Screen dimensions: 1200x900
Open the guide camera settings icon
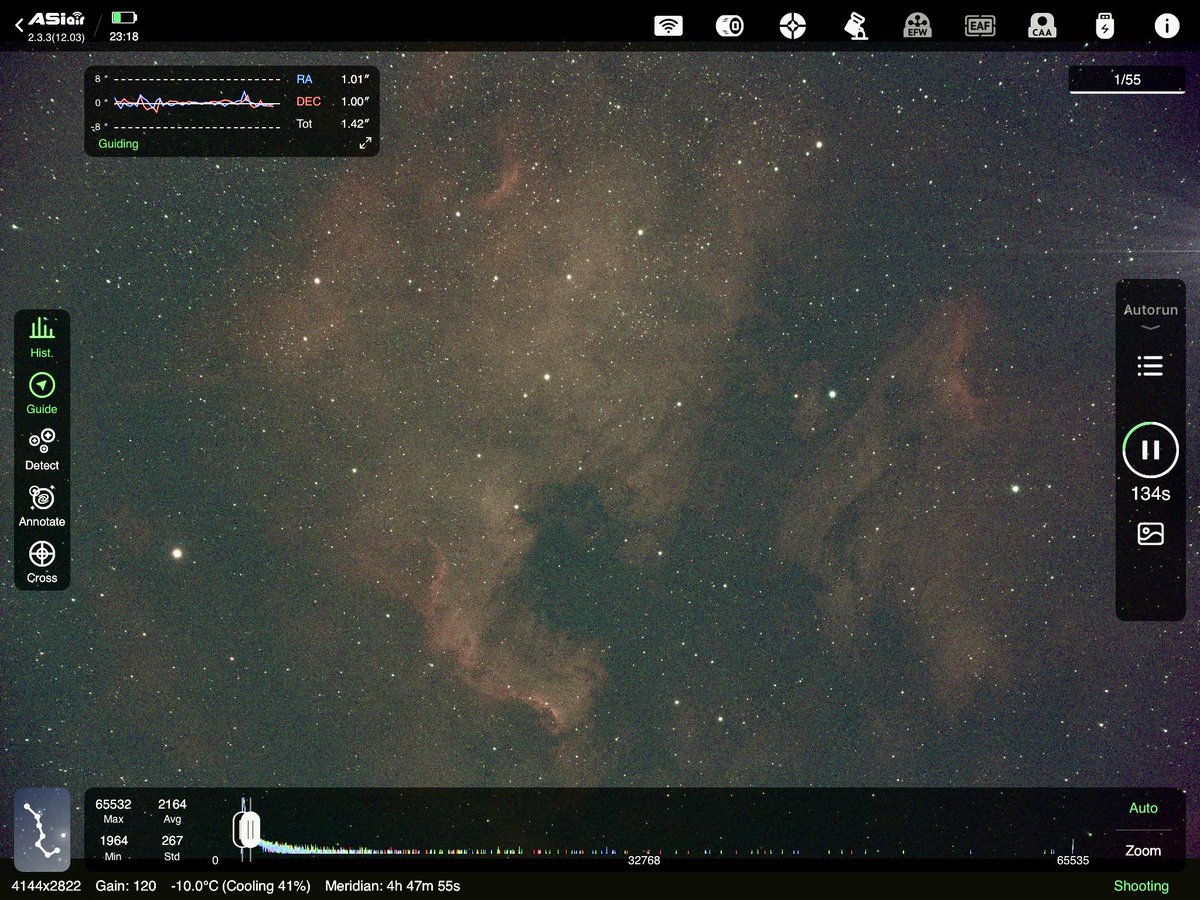[x=729, y=26]
